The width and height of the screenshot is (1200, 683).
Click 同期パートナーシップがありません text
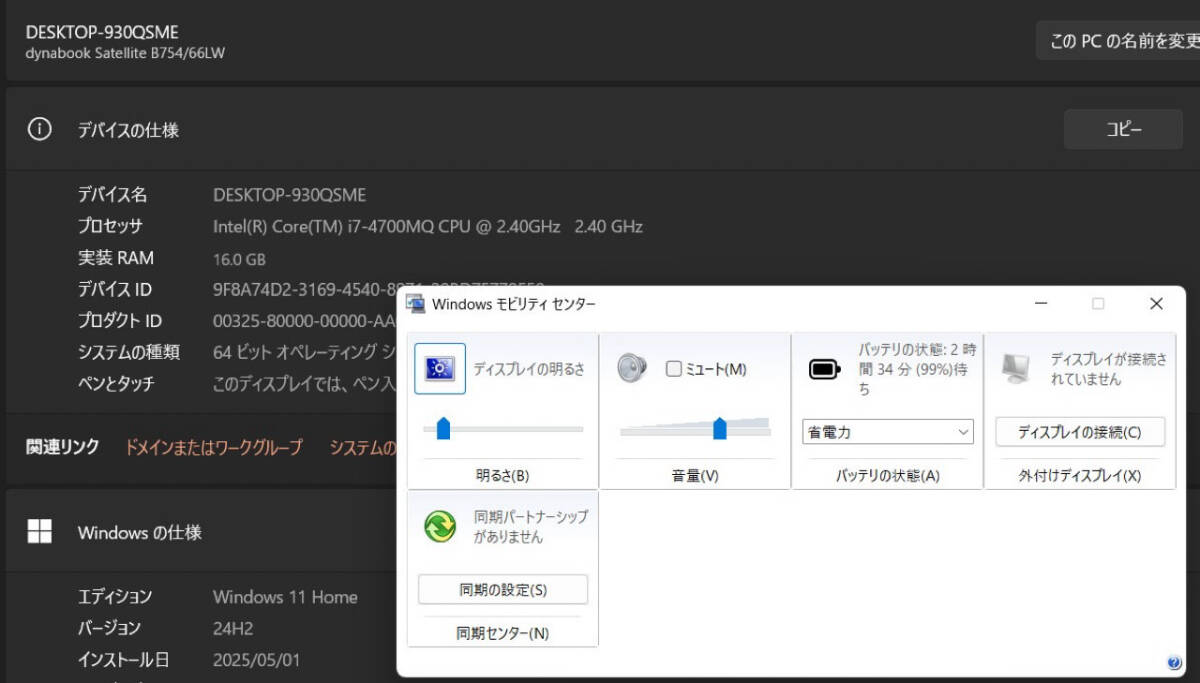530,527
